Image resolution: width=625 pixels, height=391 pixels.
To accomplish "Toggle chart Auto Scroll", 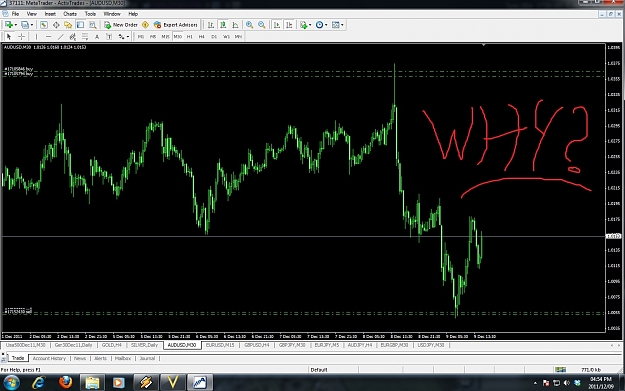I will click(277, 25).
